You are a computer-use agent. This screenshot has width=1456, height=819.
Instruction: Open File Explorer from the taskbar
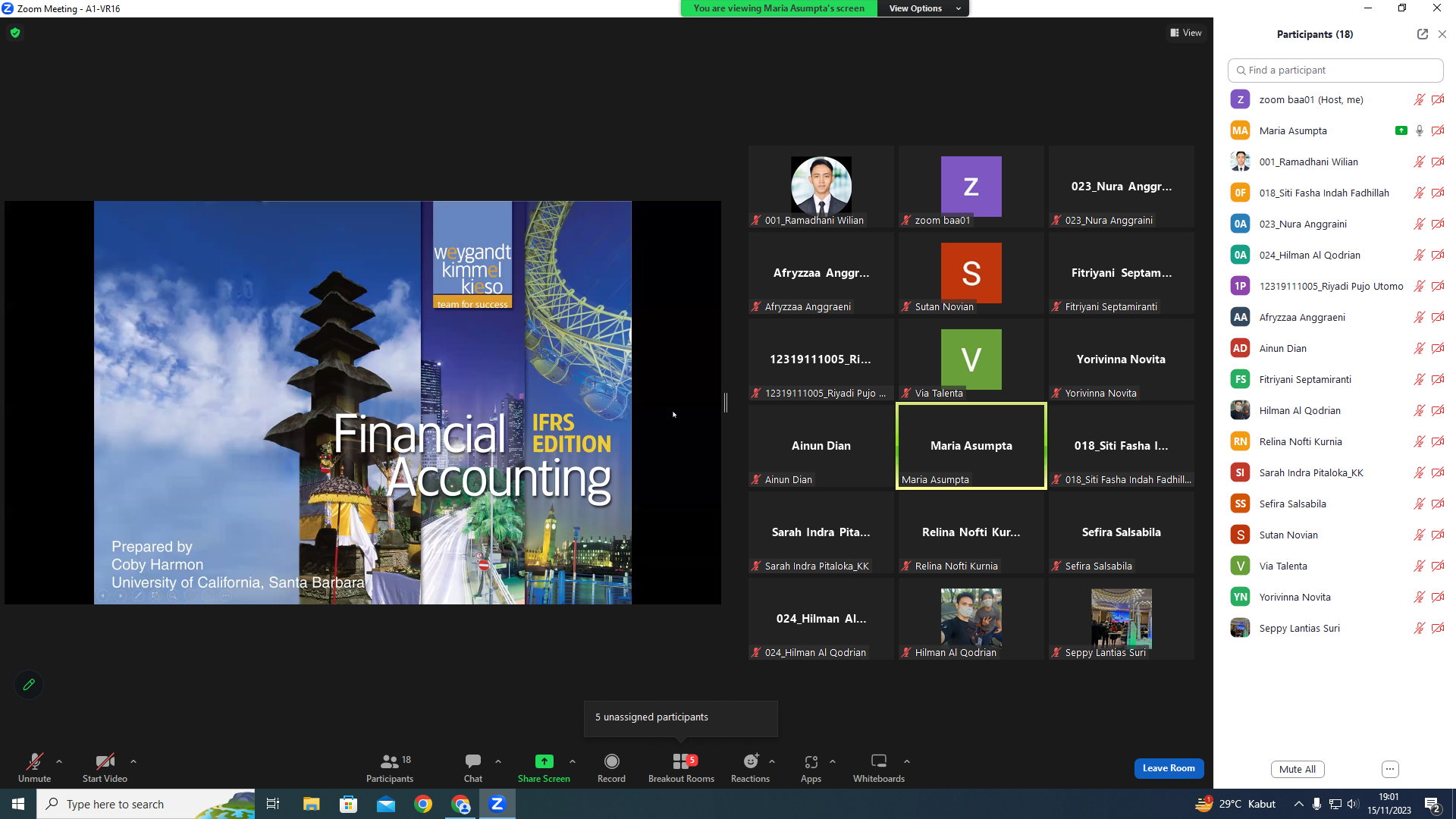pyautogui.click(x=311, y=804)
